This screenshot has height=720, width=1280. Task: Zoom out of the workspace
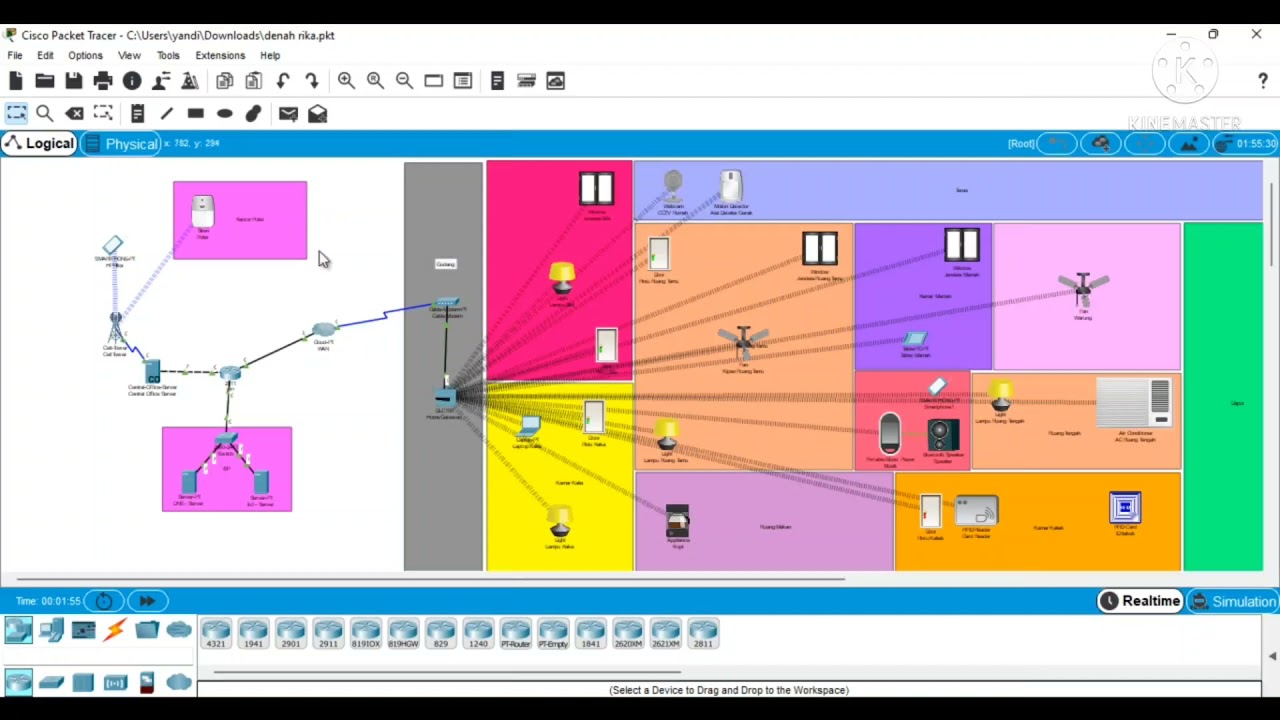[405, 81]
